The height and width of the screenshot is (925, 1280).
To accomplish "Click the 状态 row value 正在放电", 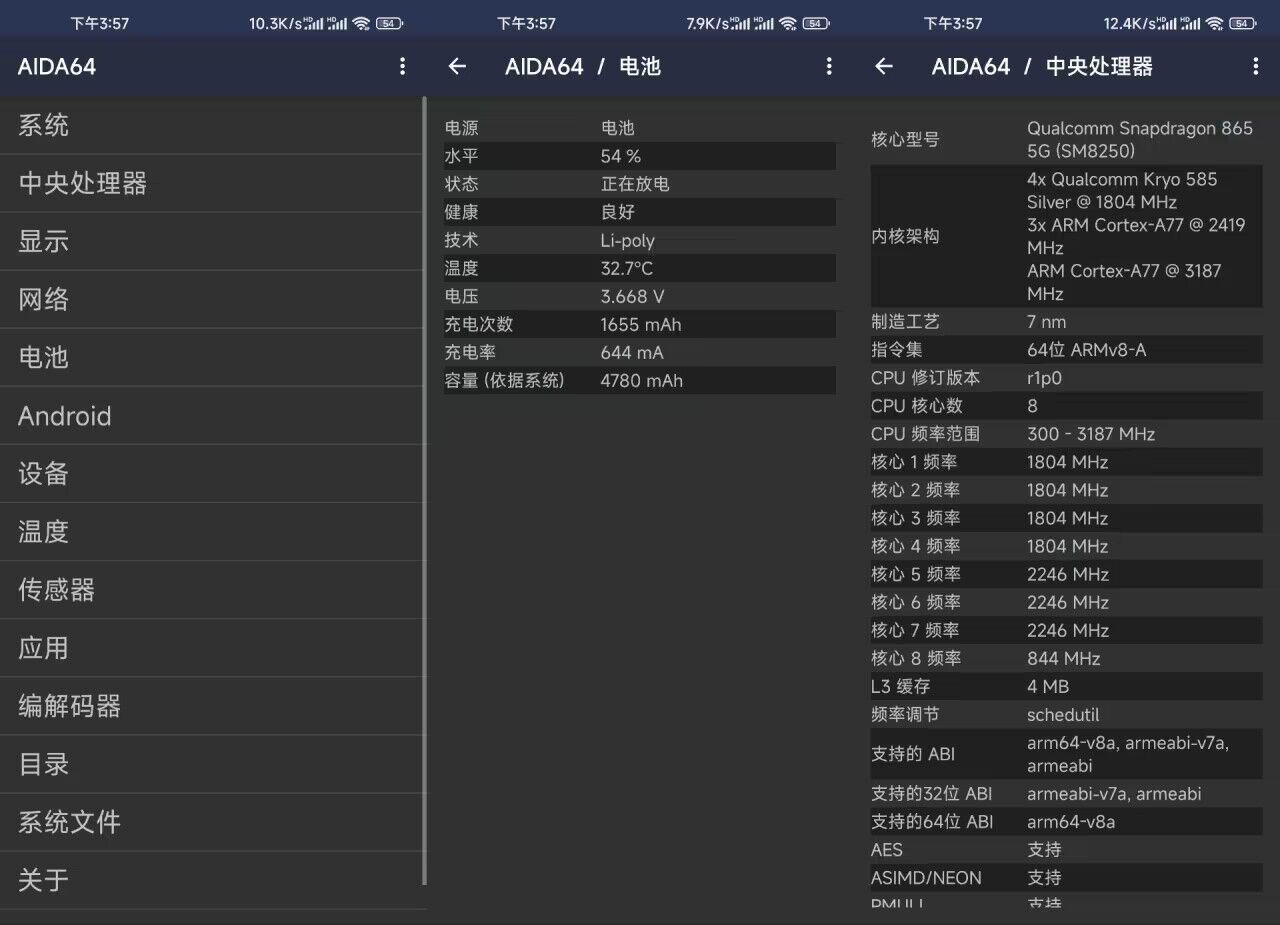I will [x=635, y=184].
